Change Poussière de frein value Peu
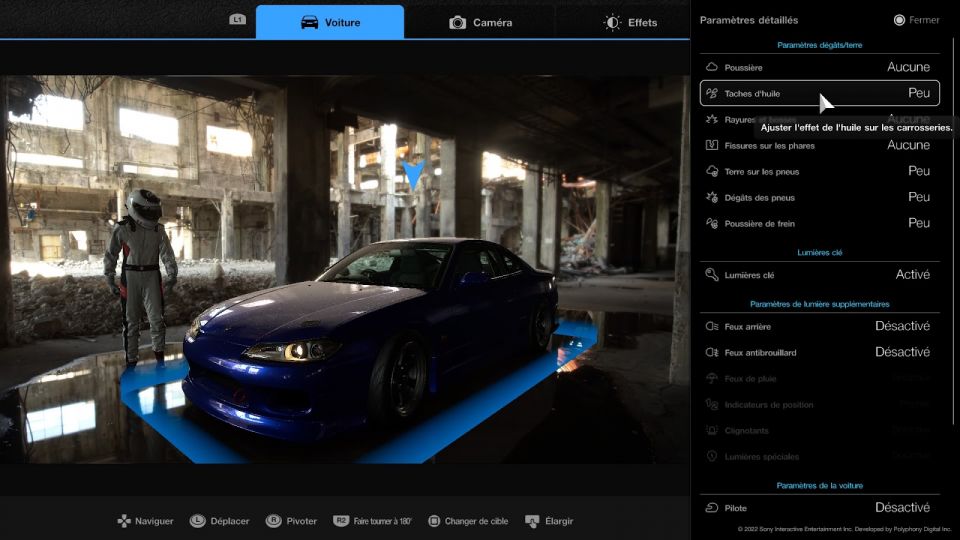 (x=918, y=223)
